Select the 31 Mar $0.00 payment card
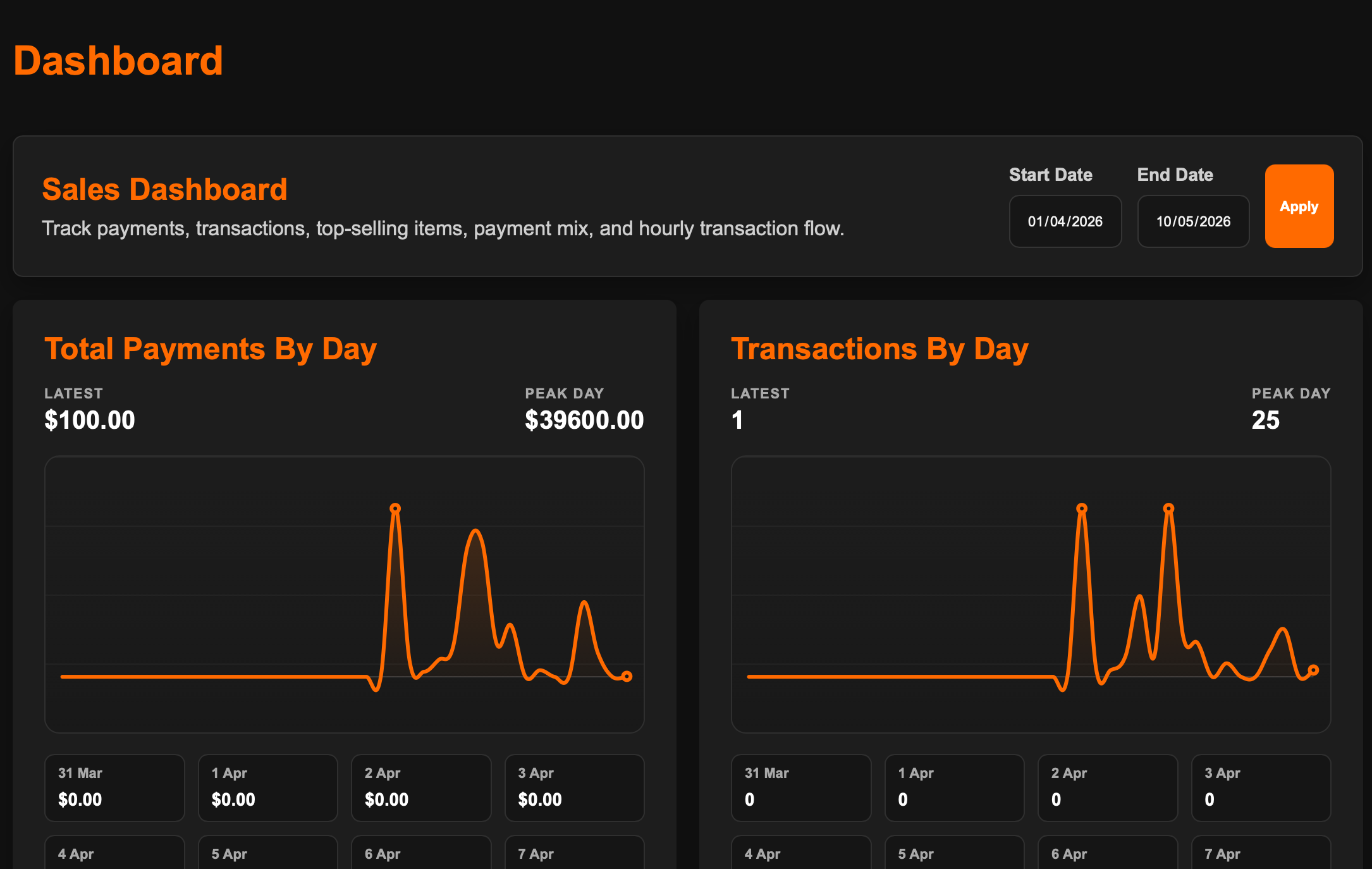1372x869 pixels. [114, 788]
